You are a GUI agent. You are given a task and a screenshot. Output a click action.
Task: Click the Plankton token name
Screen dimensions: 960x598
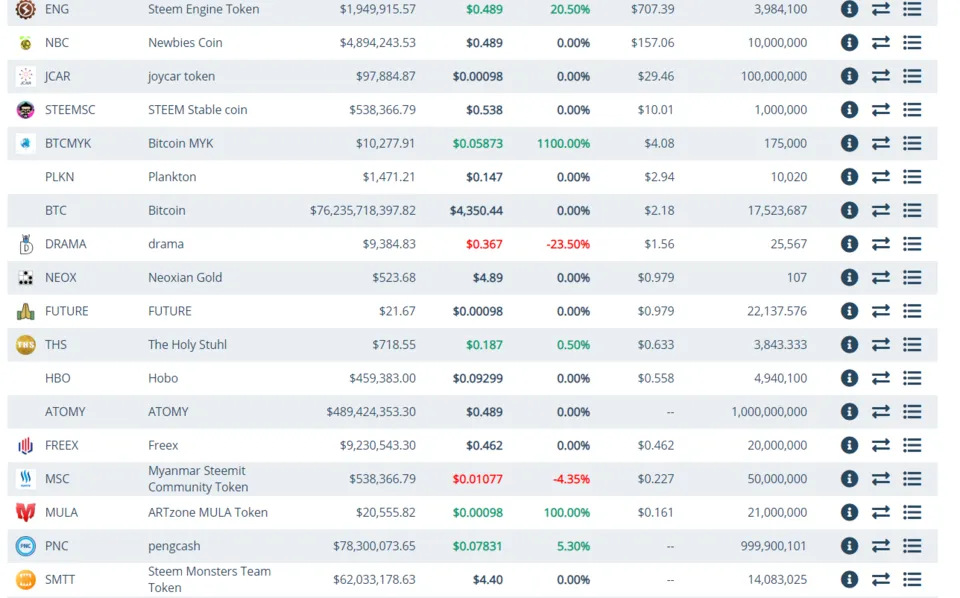tap(172, 177)
